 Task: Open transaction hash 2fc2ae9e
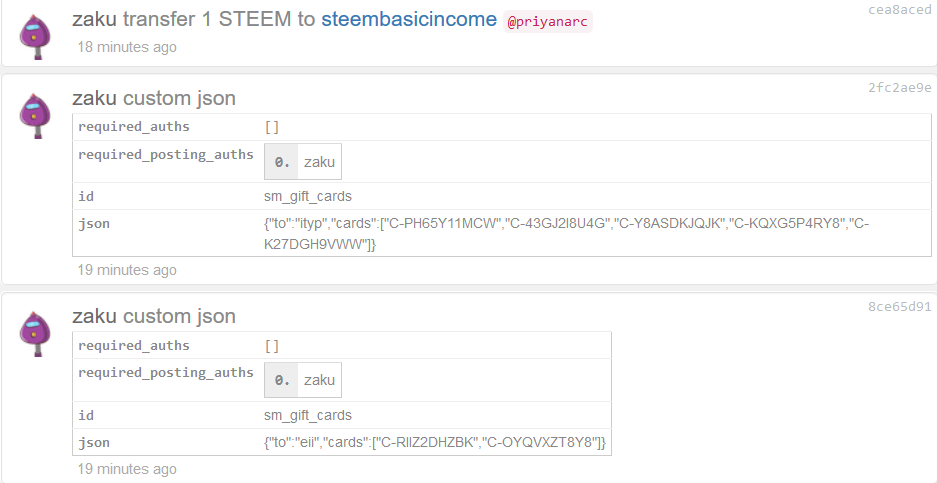click(899, 88)
